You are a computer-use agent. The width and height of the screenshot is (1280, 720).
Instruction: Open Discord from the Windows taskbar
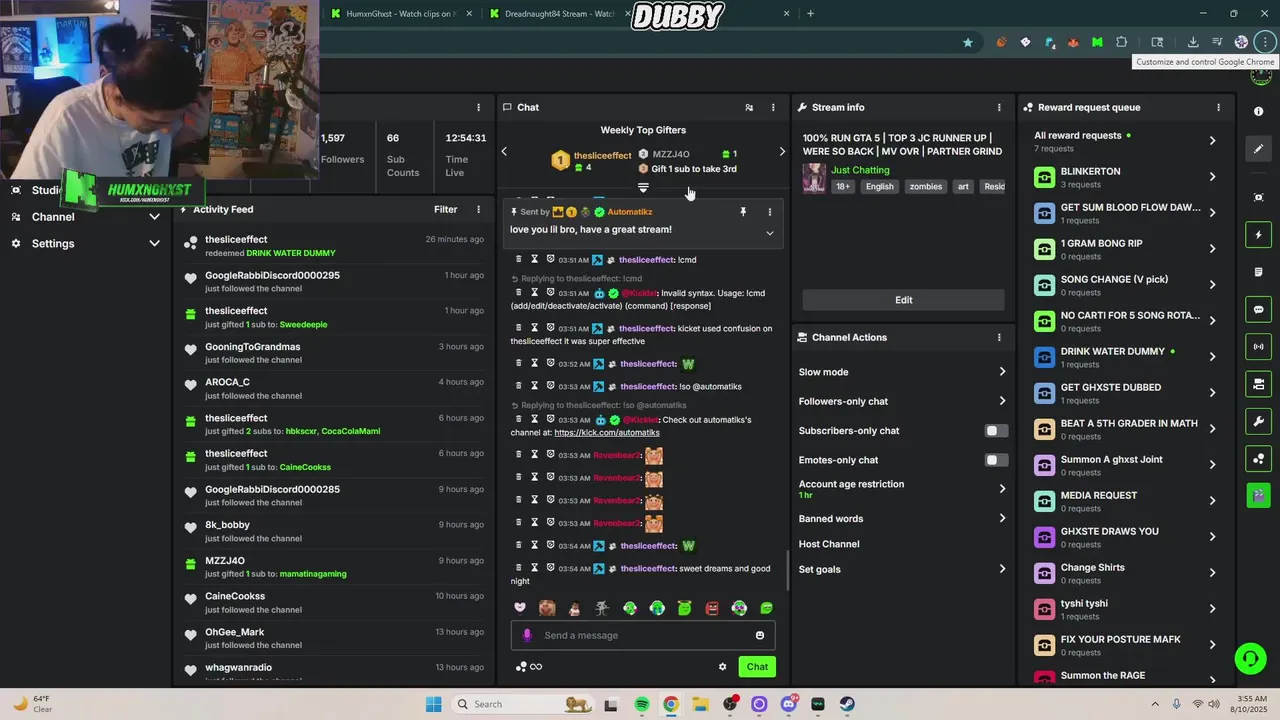point(788,704)
